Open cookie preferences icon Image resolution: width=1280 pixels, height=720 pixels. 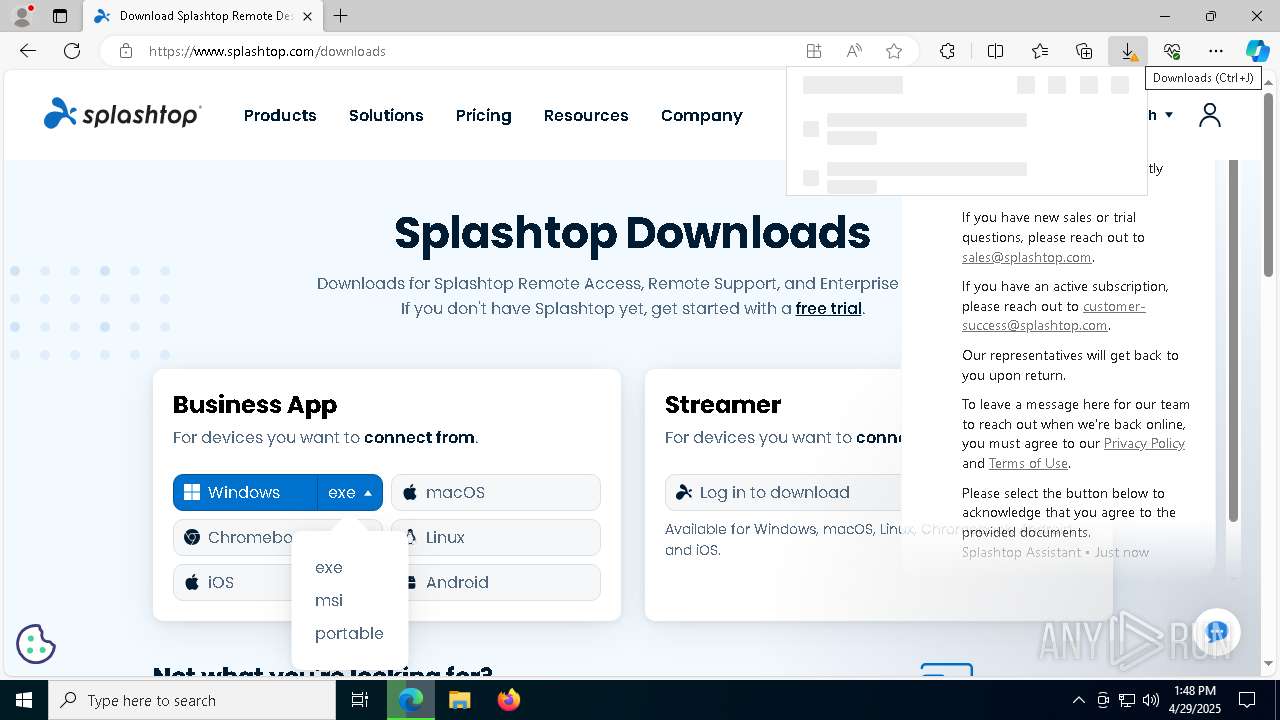tap(36, 644)
